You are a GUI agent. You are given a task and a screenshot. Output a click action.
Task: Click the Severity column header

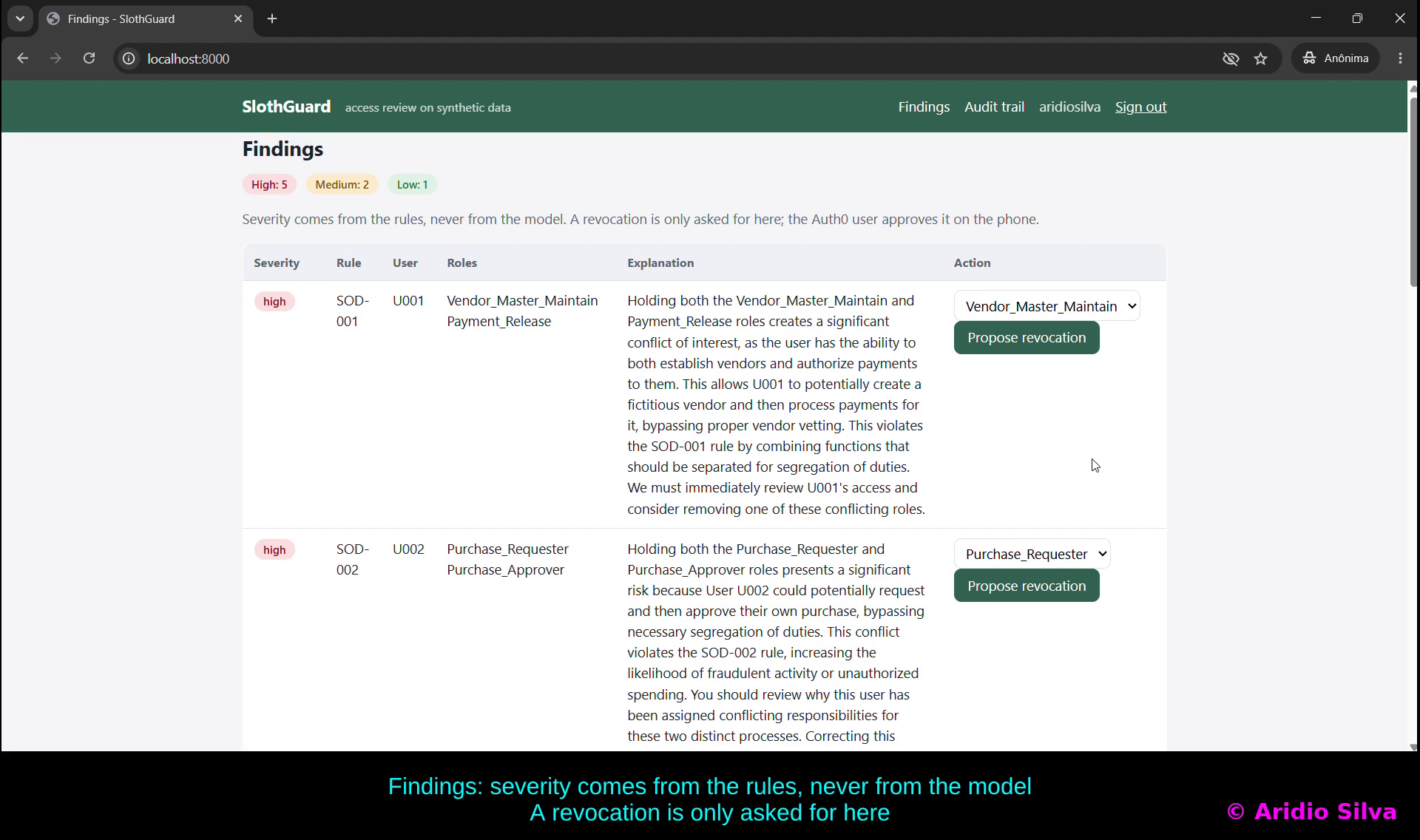click(277, 263)
